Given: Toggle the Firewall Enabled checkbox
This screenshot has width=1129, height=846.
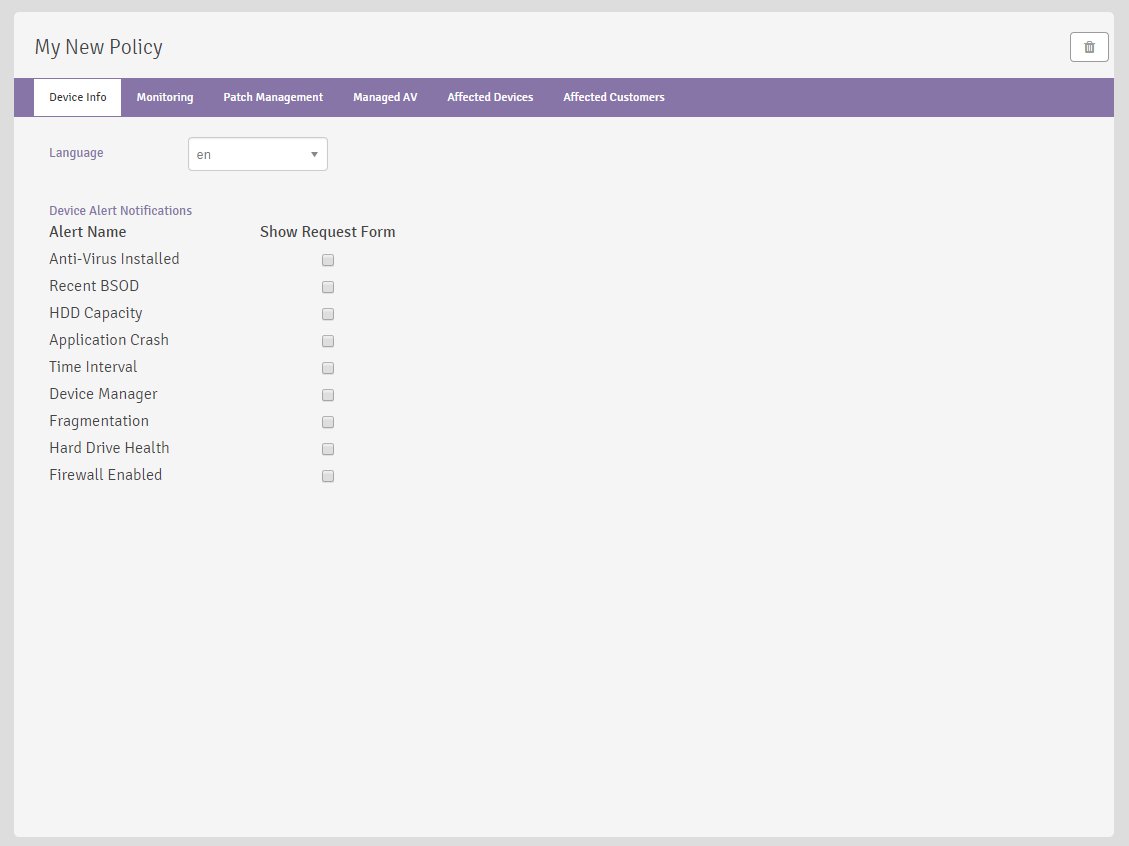Looking at the screenshot, I should pyautogui.click(x=328, y=476).
